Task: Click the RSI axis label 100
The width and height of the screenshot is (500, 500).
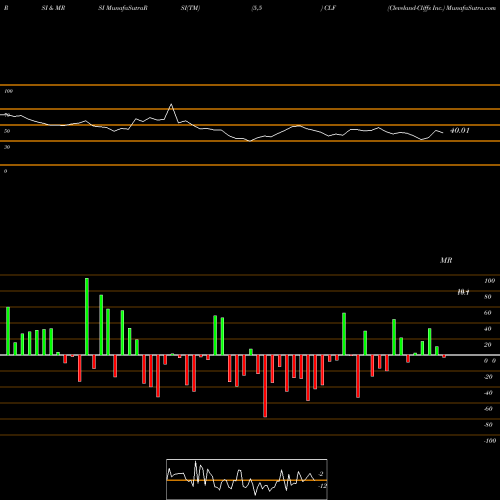Action: (x=8, y=91)
